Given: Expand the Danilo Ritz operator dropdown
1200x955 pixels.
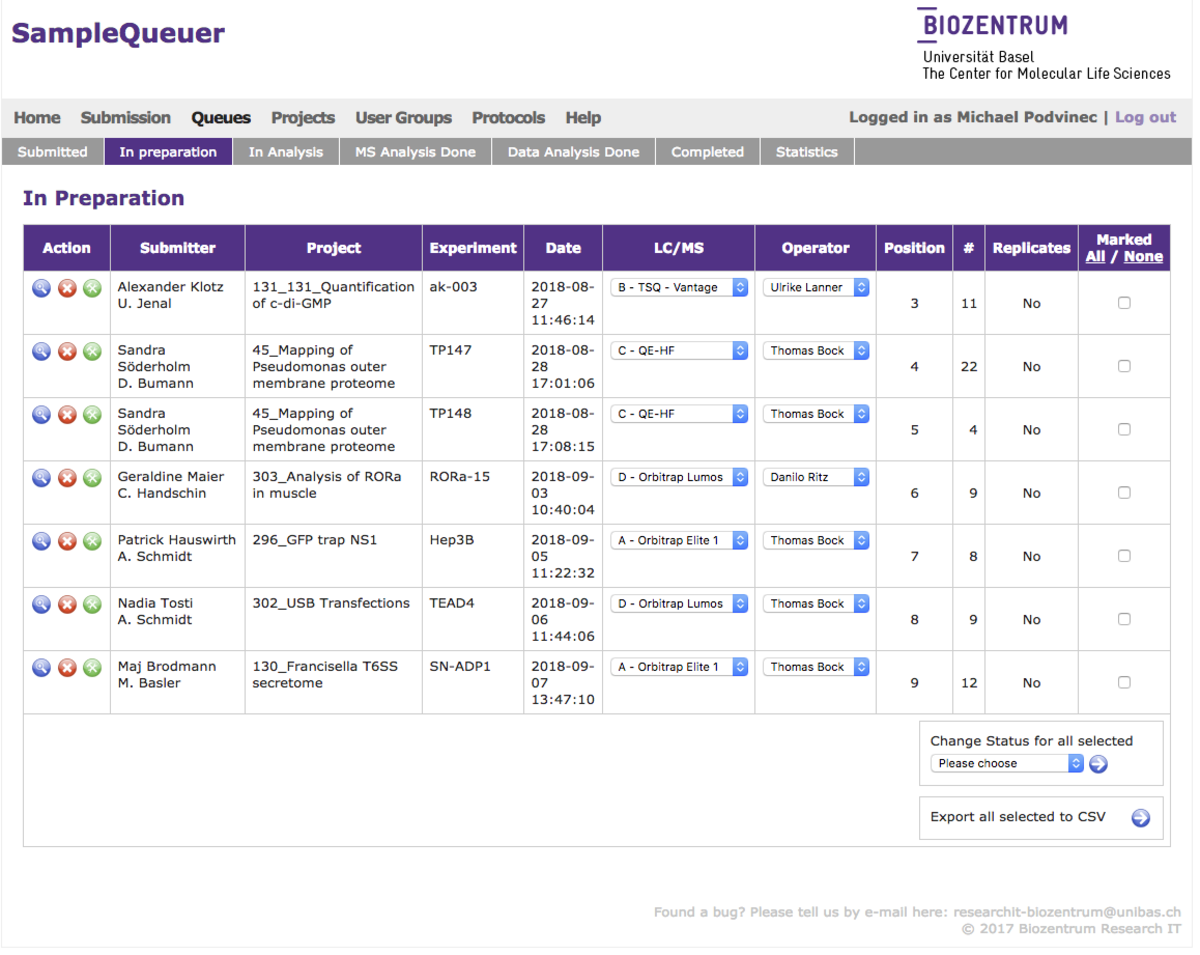Looking at the screenshot, I should [x=816, y=478].
